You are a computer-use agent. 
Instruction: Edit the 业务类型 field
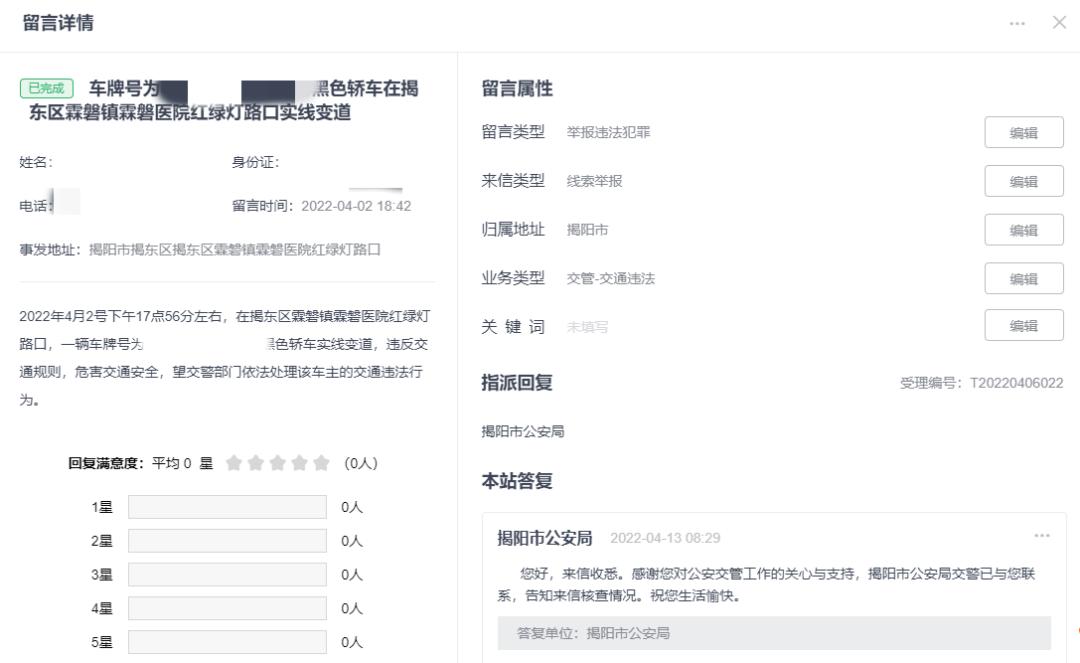pos(1023,277)
